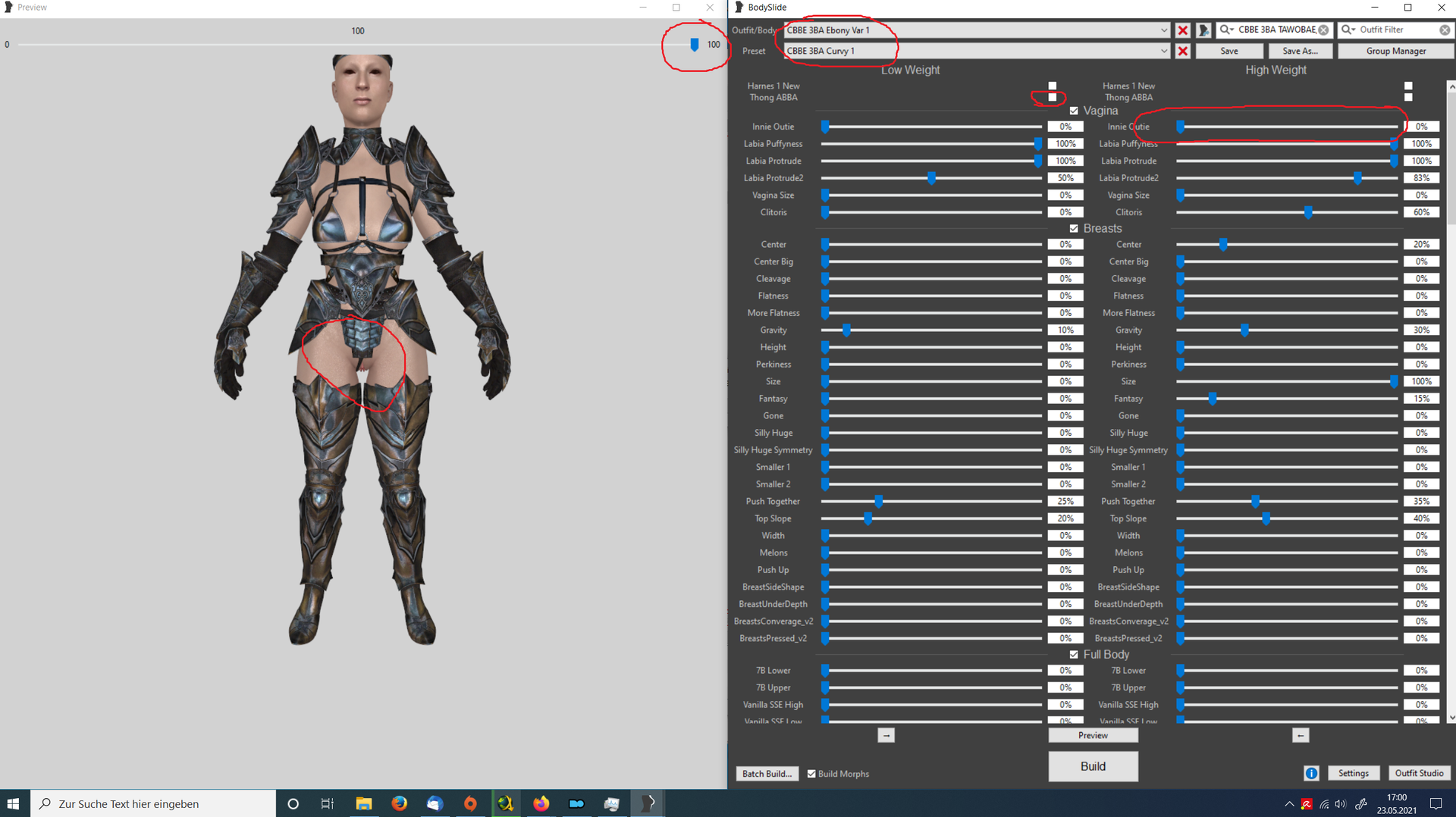Click the High Weight Top Slope slider handle
1456x817 pixels.
click(1266, 518)
